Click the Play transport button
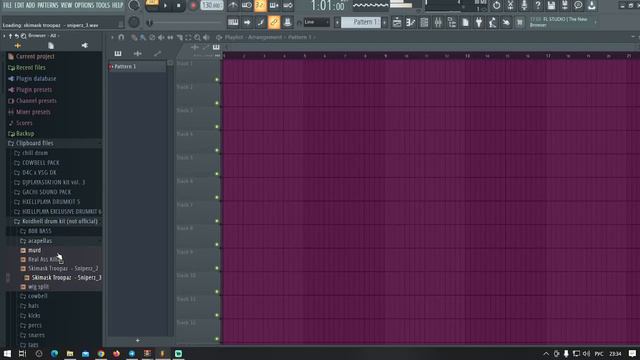This screenshot has height=360, width=640. point(165,6)
